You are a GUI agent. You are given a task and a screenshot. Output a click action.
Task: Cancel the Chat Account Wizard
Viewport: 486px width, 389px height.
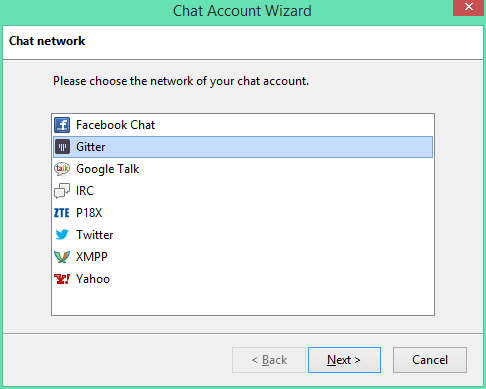point(430,360)
